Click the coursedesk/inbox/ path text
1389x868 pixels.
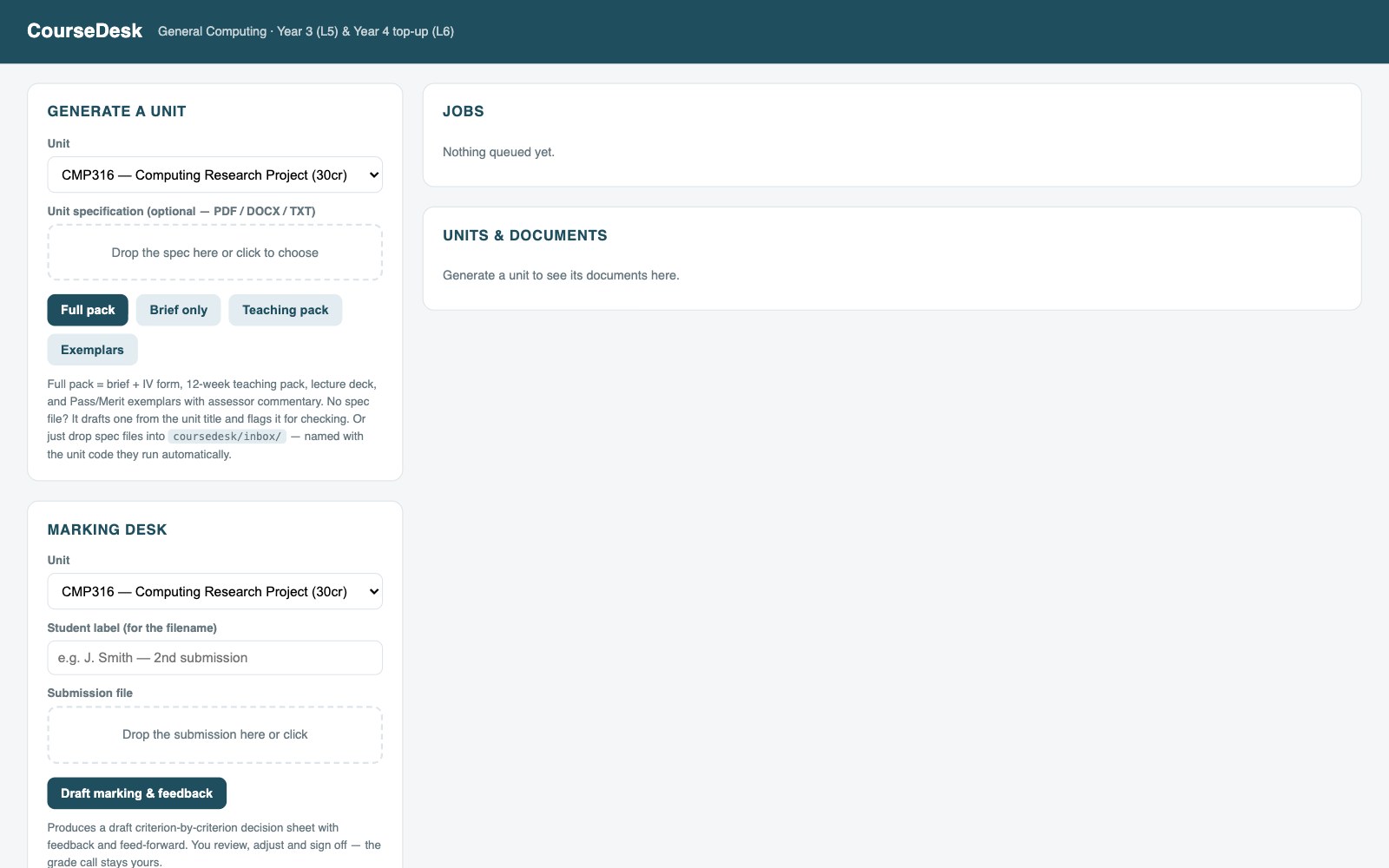(x=227, y=437)
